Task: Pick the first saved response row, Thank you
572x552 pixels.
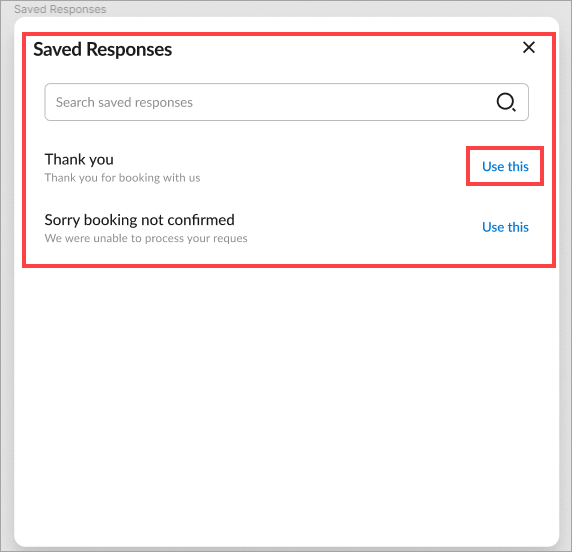Action: pyautogui.click(x=286, y=167)
